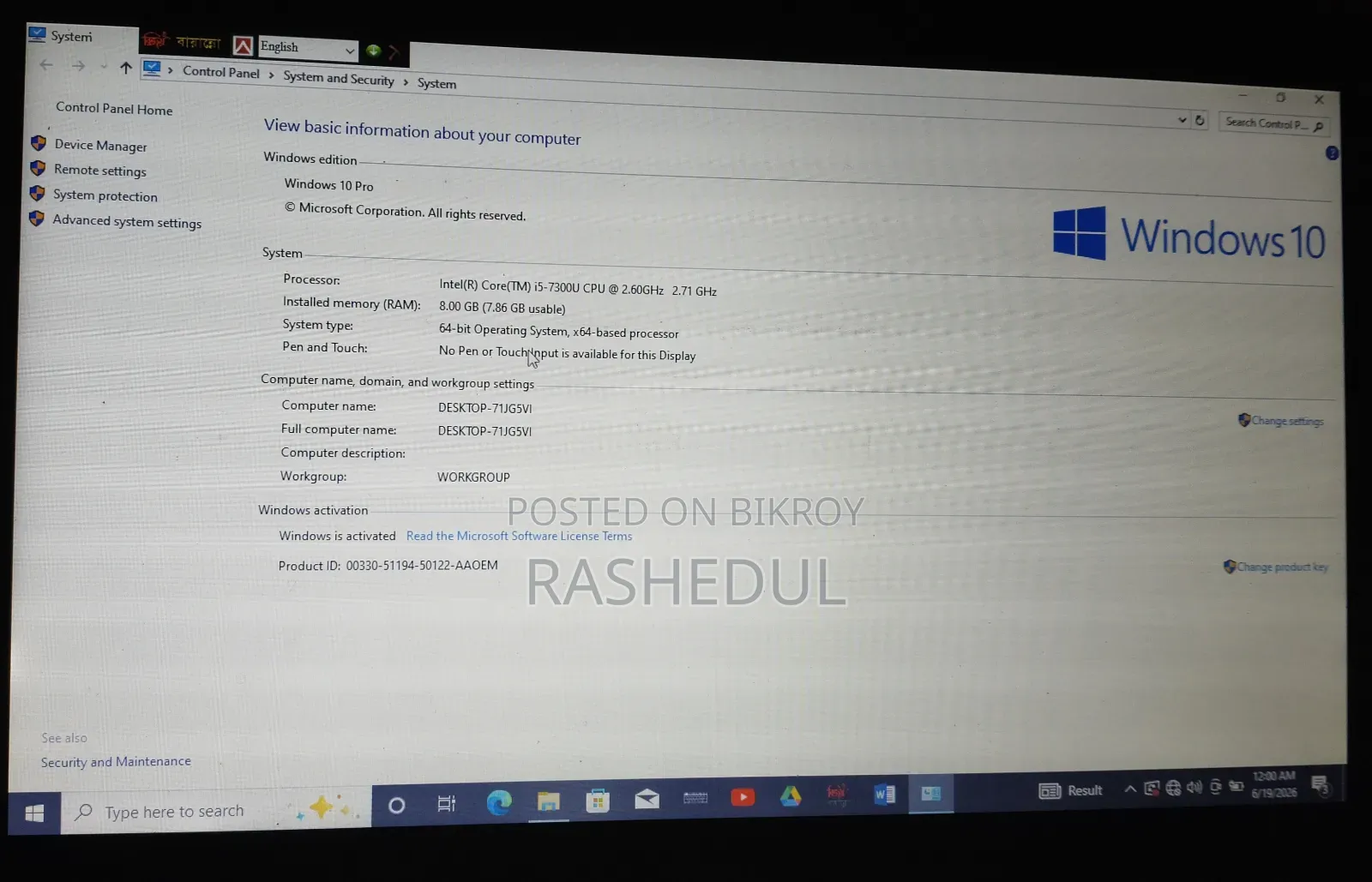The width and height of the screenshot is (1372, 882).
Task: Open Mail app from taskbar
Action: pos(647,799)
